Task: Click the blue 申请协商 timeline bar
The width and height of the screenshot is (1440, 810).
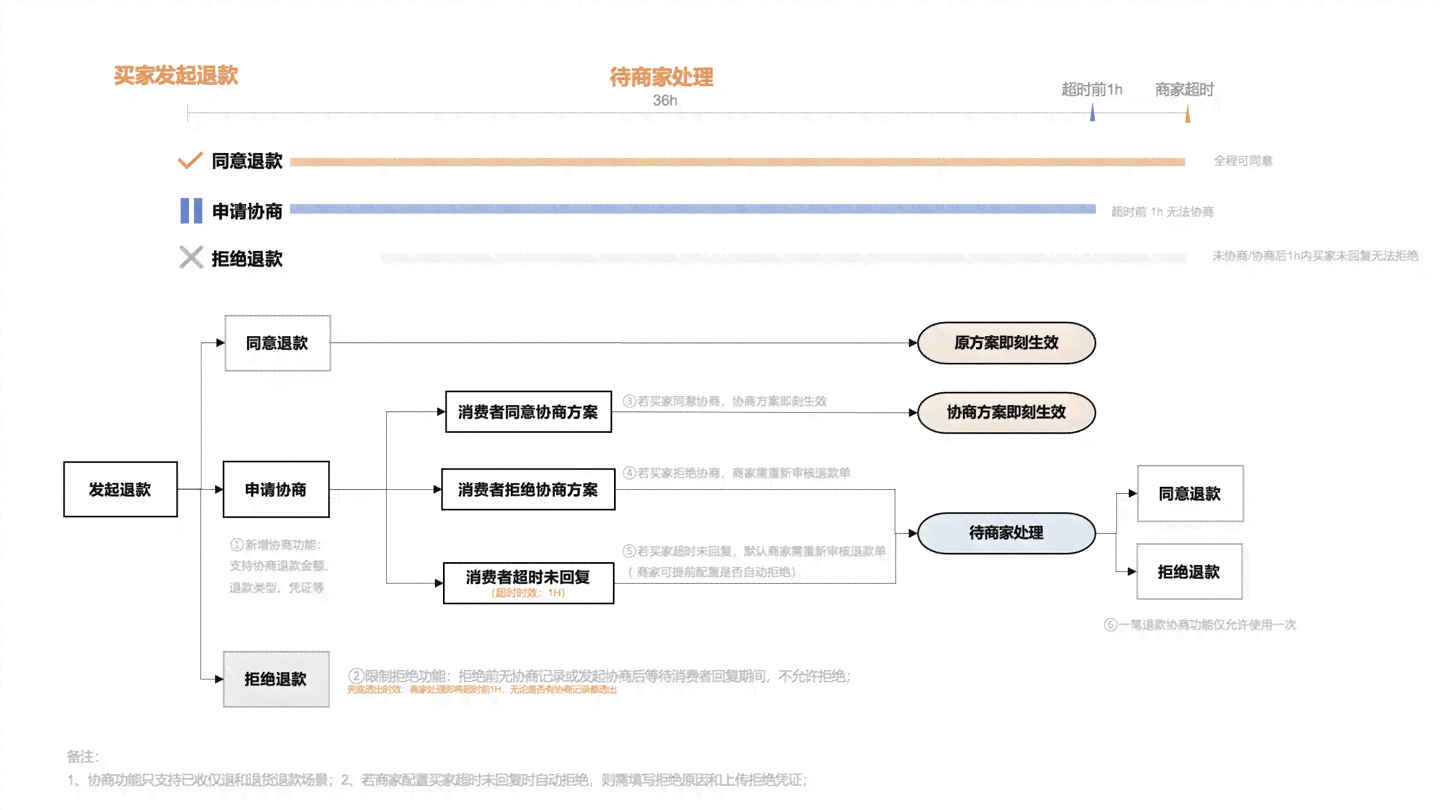Action: click(x=693, y=209)
